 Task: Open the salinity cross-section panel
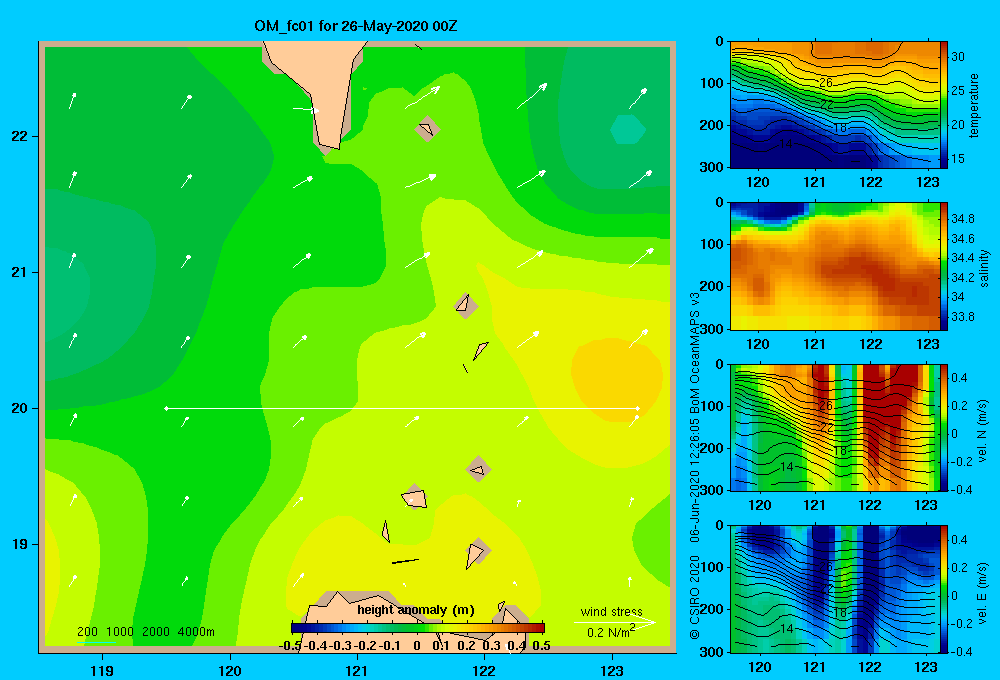click(x=835, y=266)
